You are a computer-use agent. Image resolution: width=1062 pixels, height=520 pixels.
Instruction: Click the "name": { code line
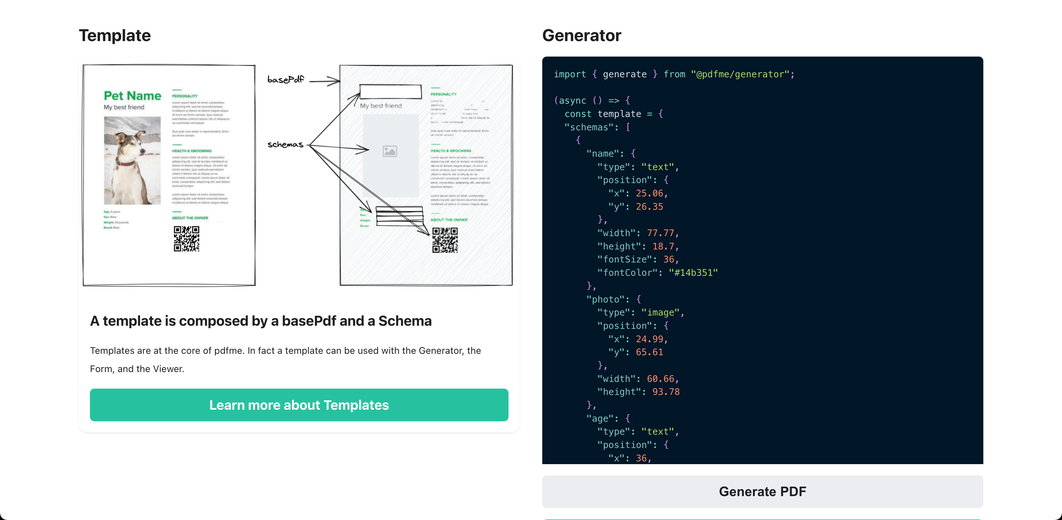click(611, 154)
